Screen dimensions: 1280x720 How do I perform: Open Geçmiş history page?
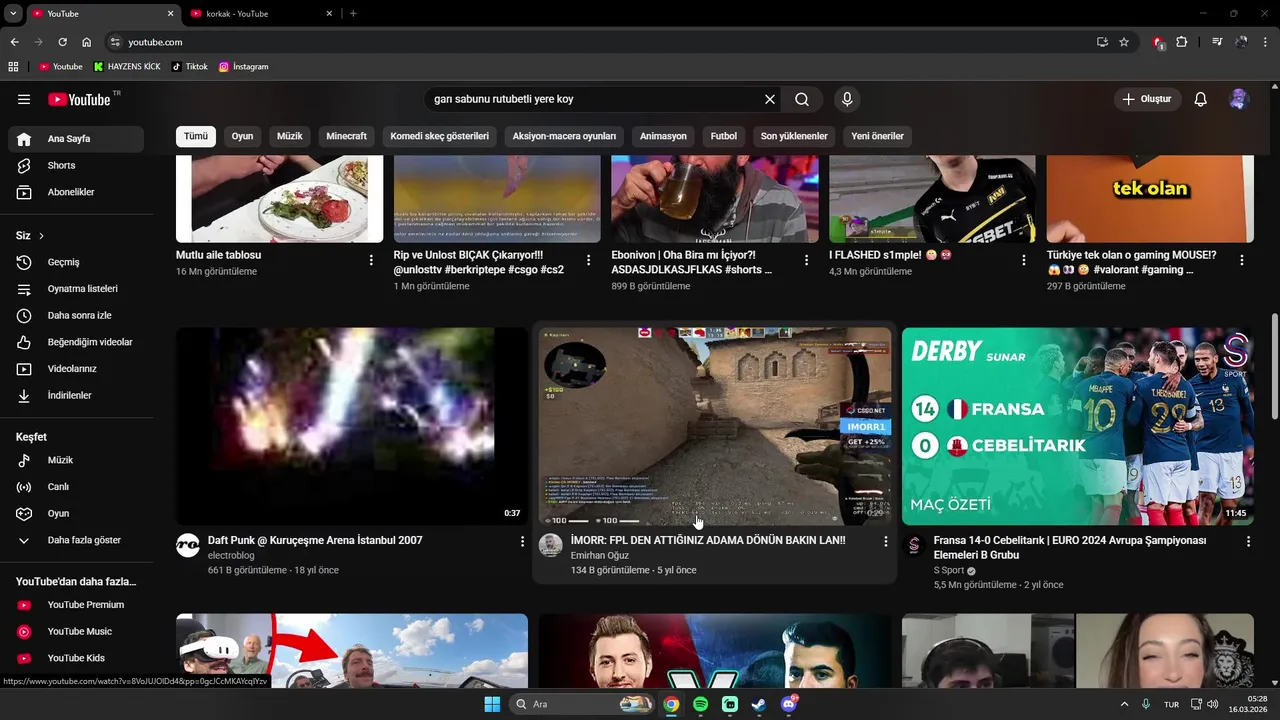point(76,262)
